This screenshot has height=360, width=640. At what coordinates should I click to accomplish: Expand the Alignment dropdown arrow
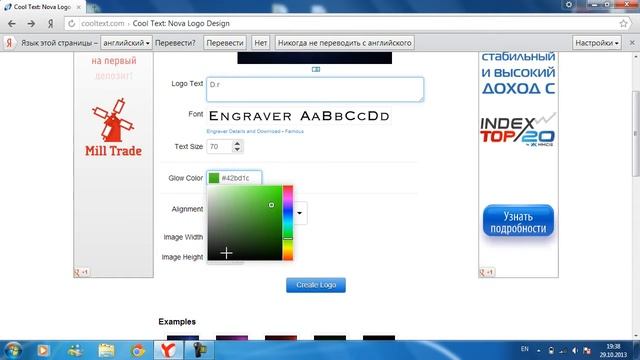click(x=300, y=213)
